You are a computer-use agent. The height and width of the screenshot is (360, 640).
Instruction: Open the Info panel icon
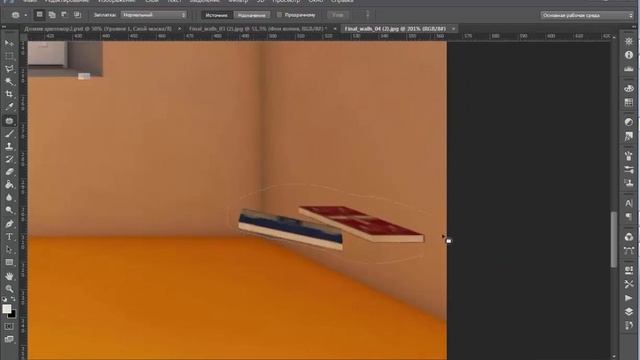point(629,55)
